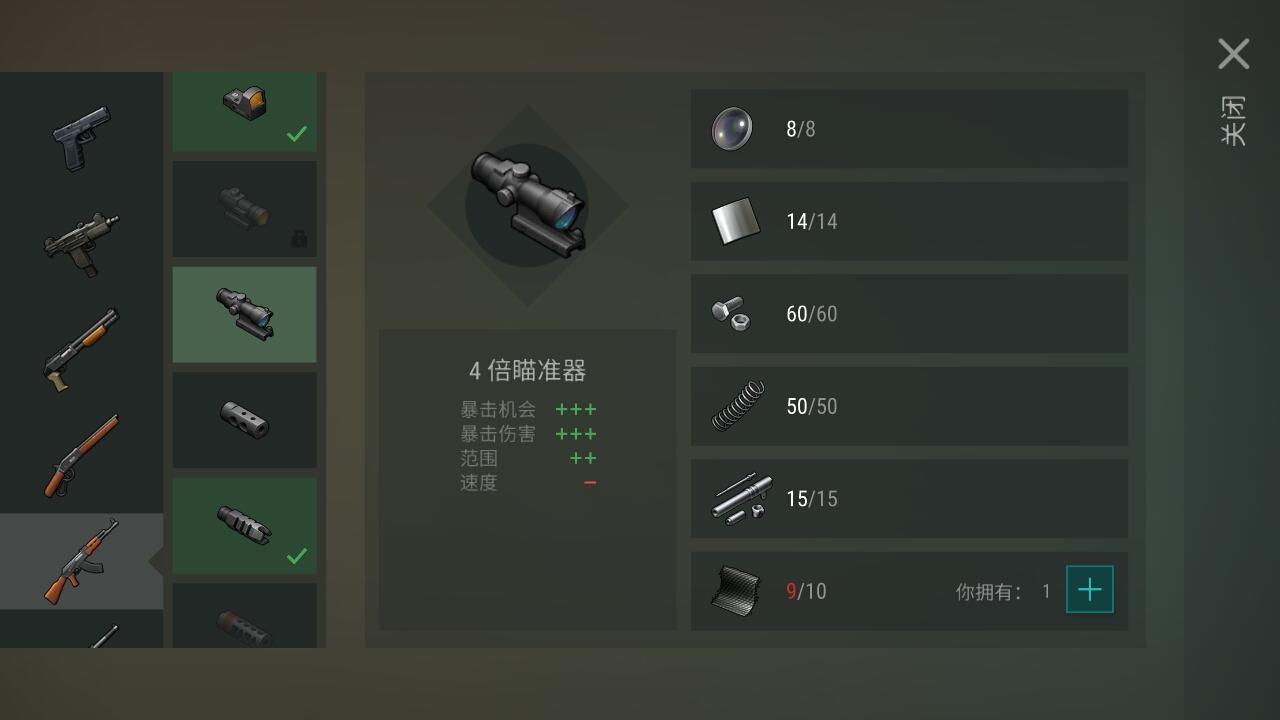Choose the 4x scope attachment
The height and width of the screenshot is (720, 1280).
[244, 314]
